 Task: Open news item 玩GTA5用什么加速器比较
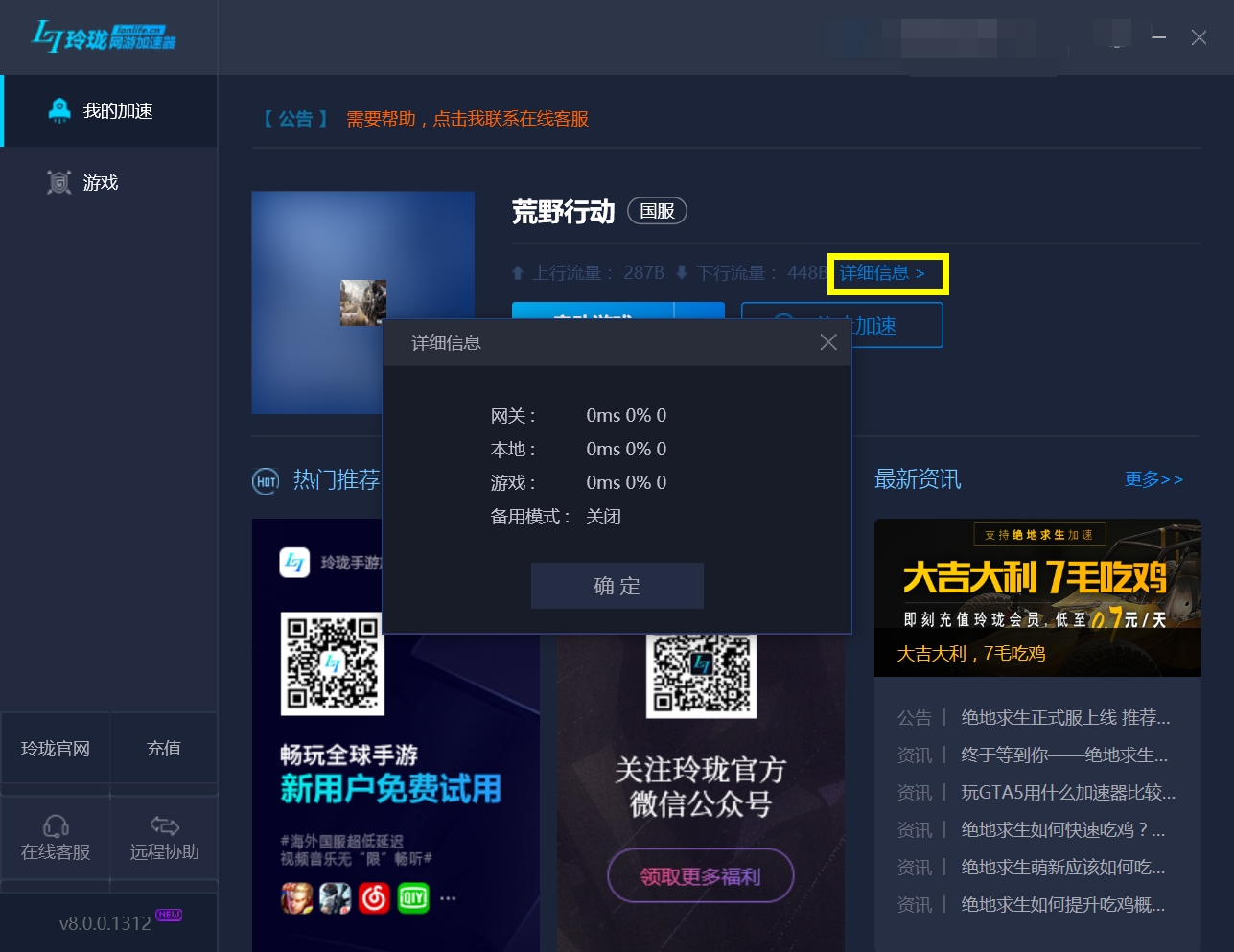(1067, 793)
